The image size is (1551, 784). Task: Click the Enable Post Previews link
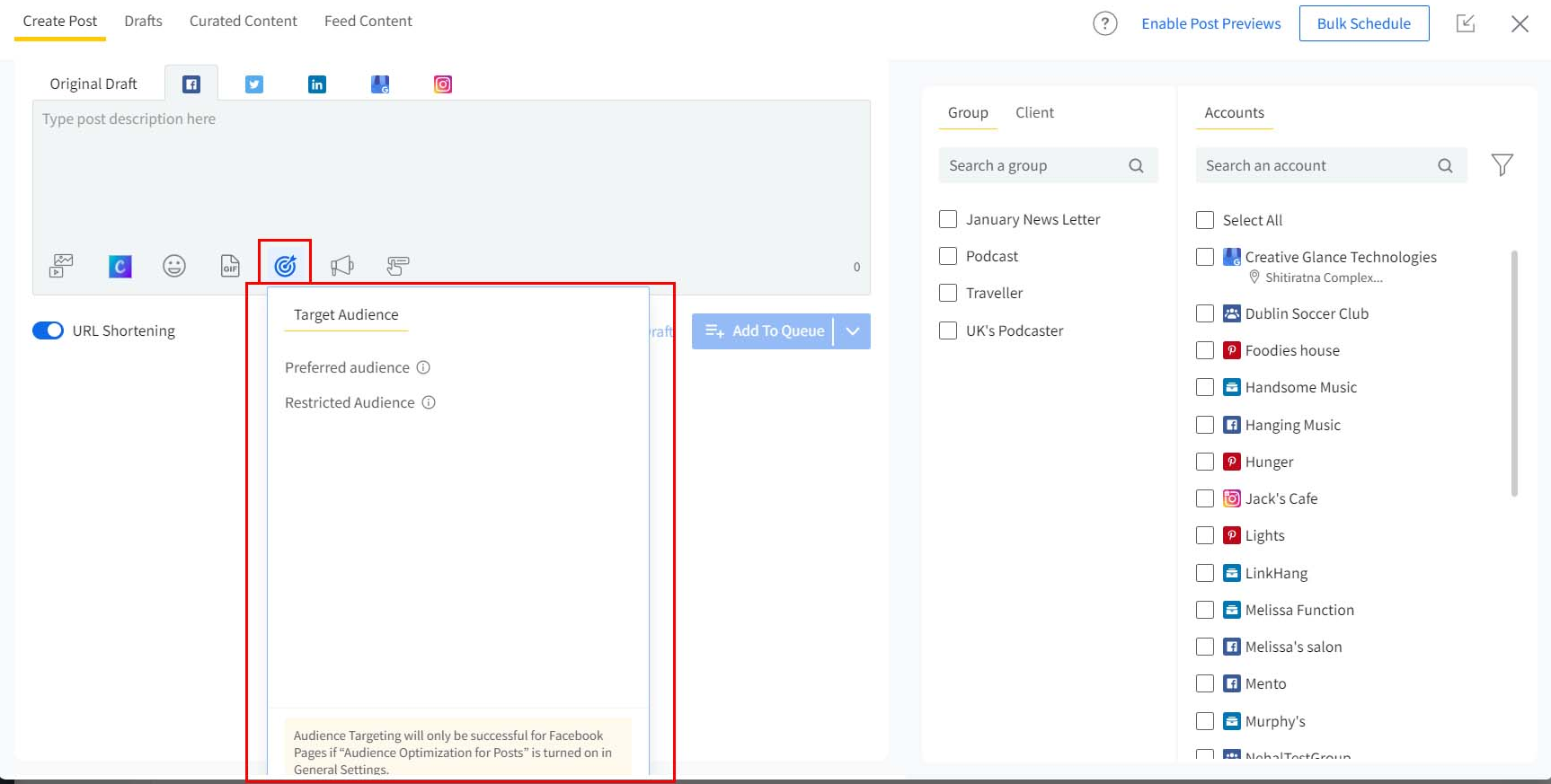coord(1210,23)
